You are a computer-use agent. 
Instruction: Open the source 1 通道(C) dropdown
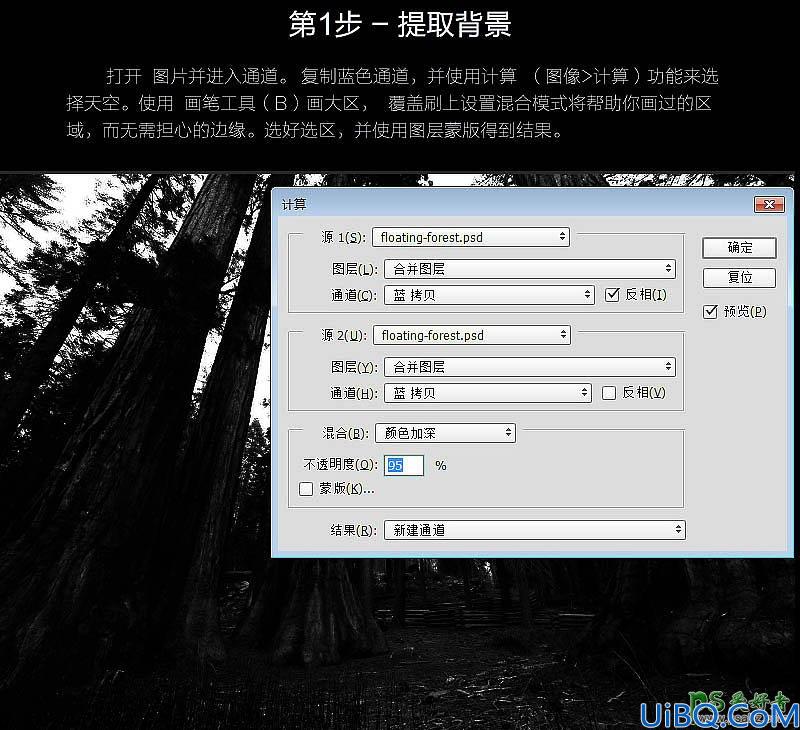click(489, 295)
